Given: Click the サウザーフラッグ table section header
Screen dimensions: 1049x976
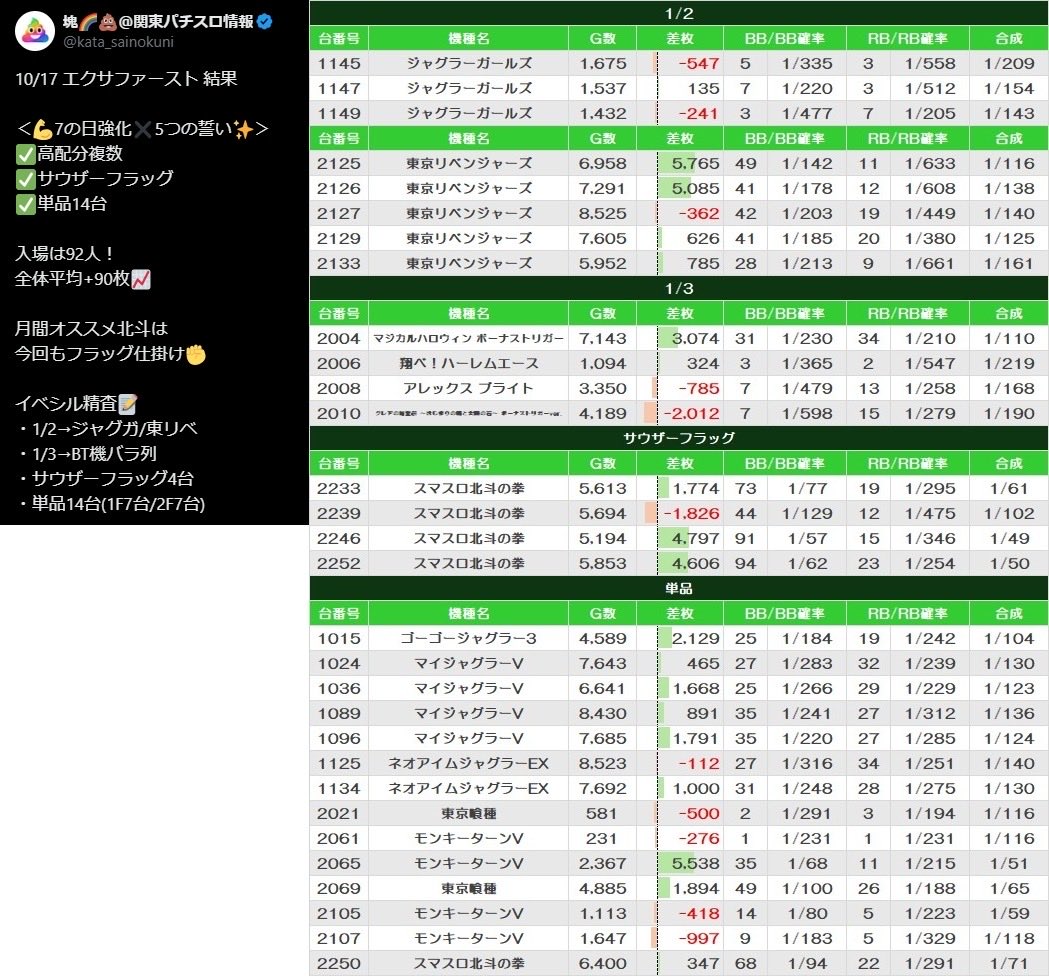Looking at the screenshot, I should click(678, 438).
